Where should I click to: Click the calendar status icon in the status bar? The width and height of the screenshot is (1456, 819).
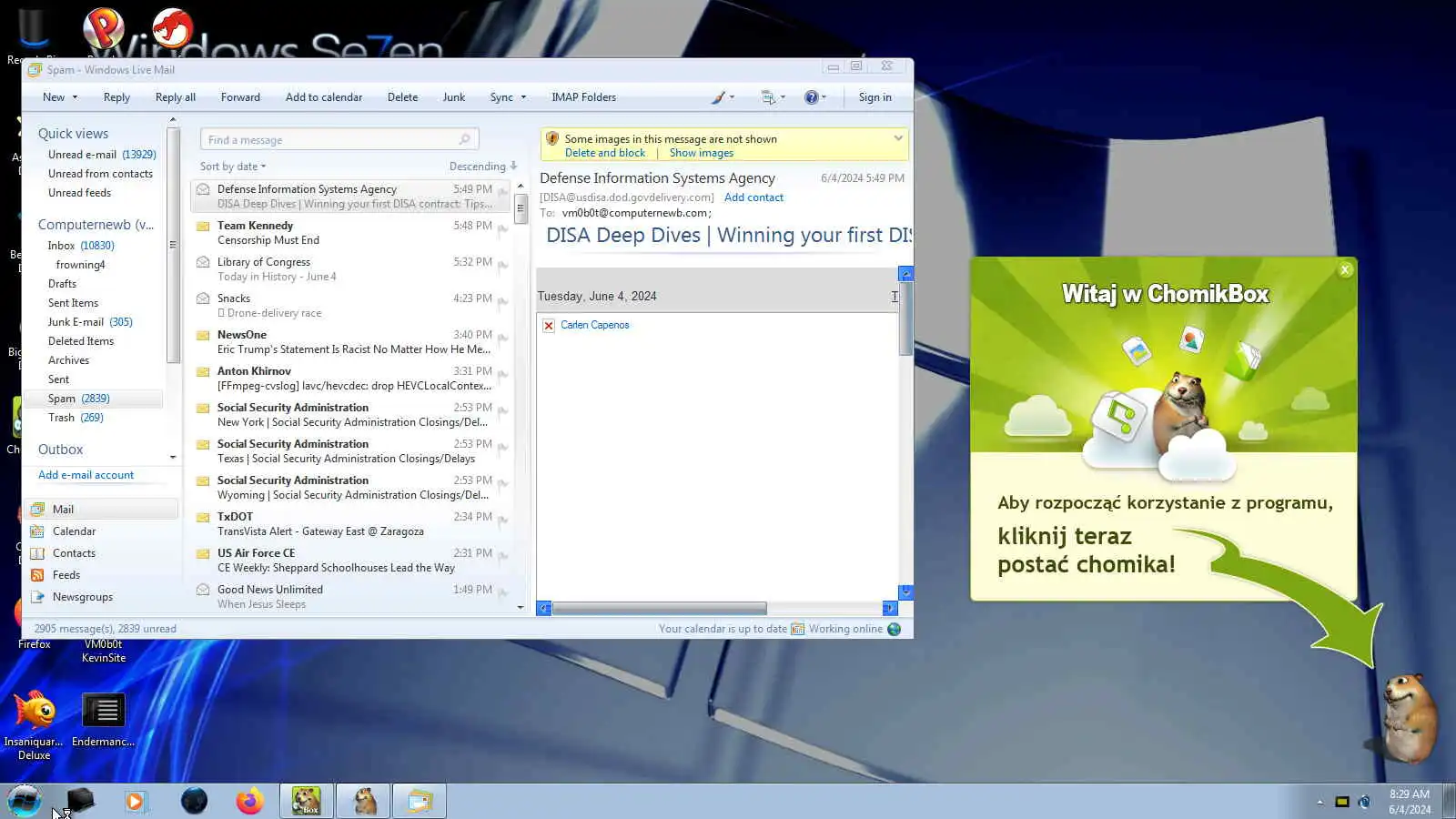tap(797, 629)
